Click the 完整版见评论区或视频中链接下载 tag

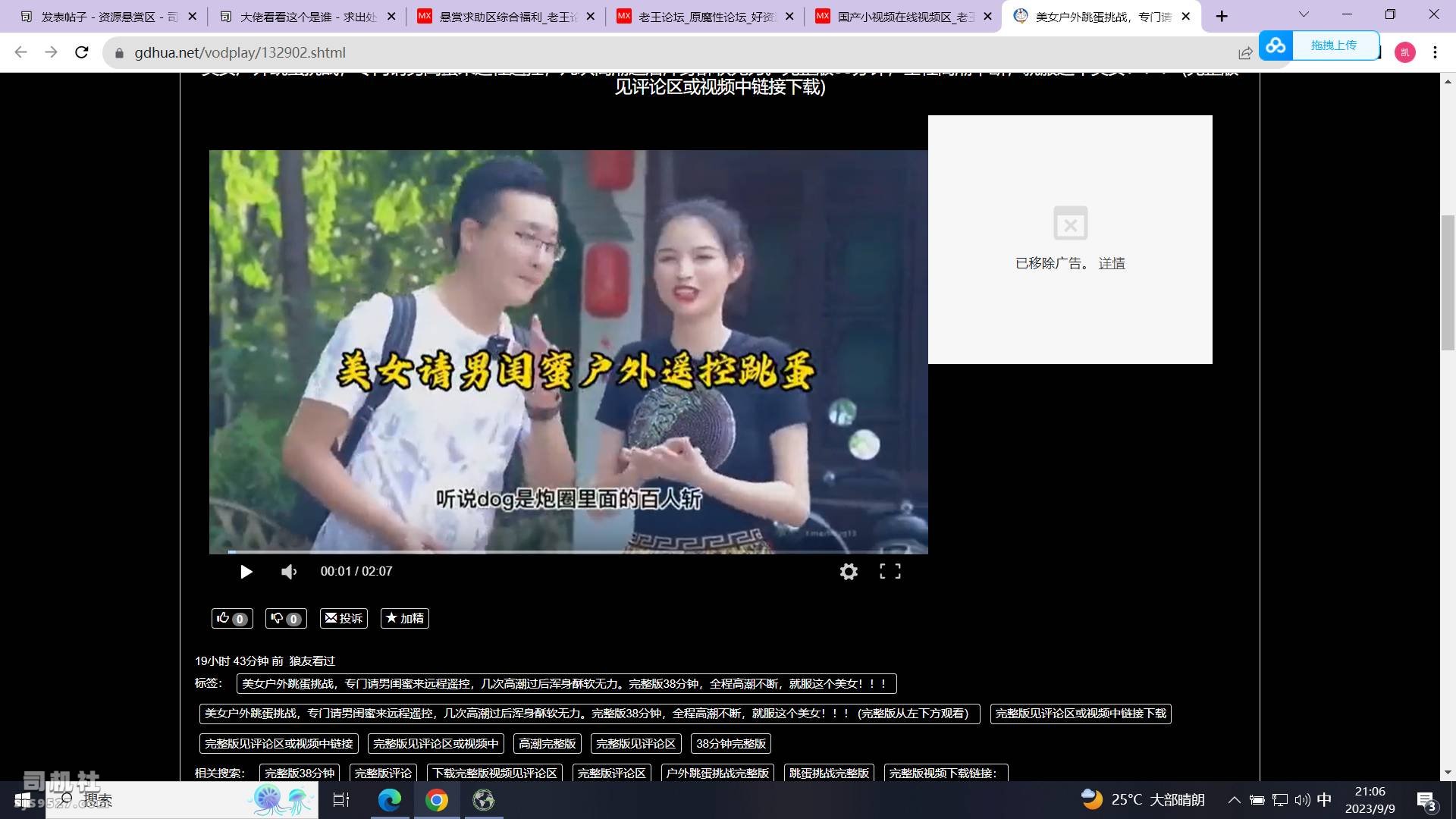pos(1081,714)
